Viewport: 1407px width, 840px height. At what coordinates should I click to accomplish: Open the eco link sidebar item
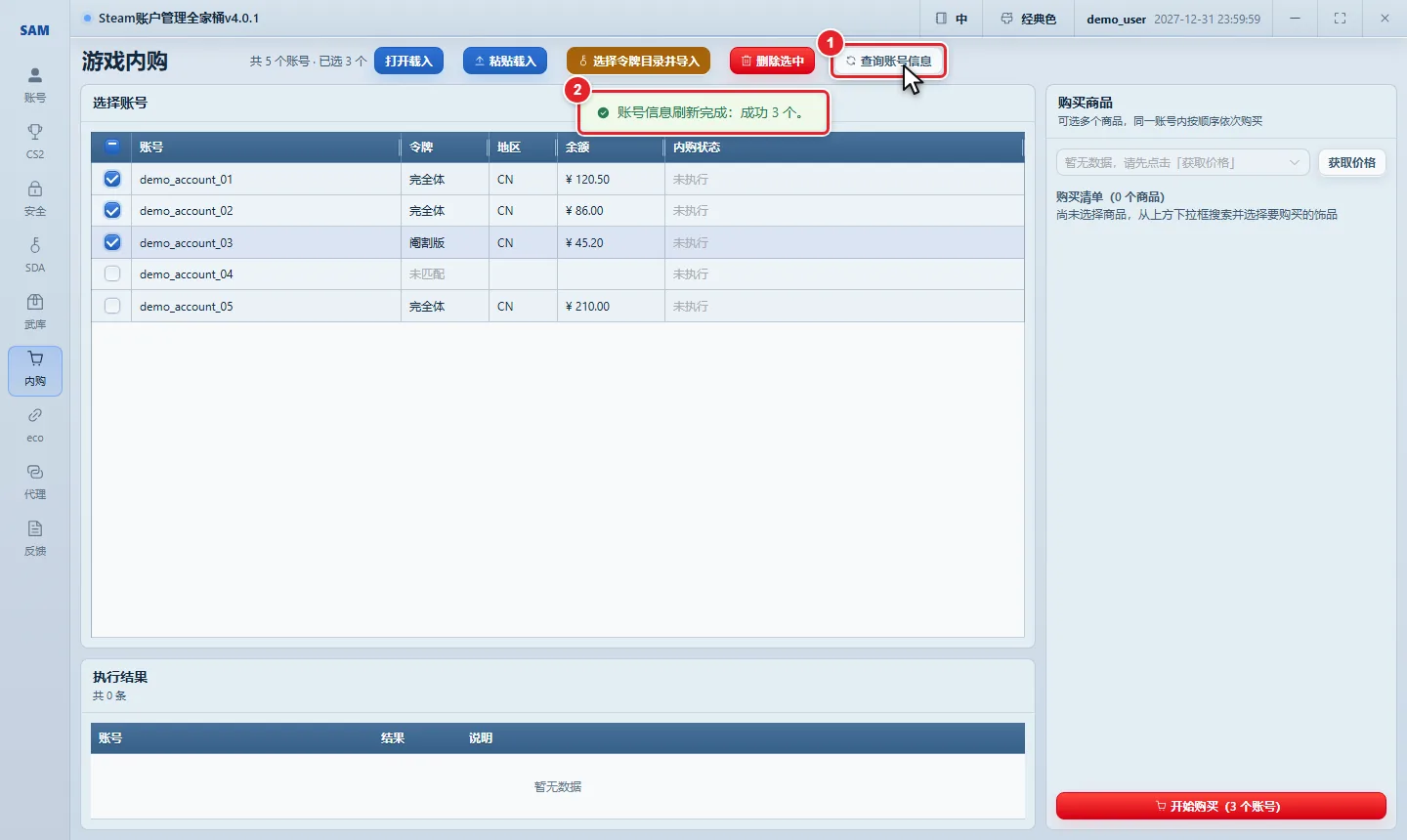[x=35, y=426]
